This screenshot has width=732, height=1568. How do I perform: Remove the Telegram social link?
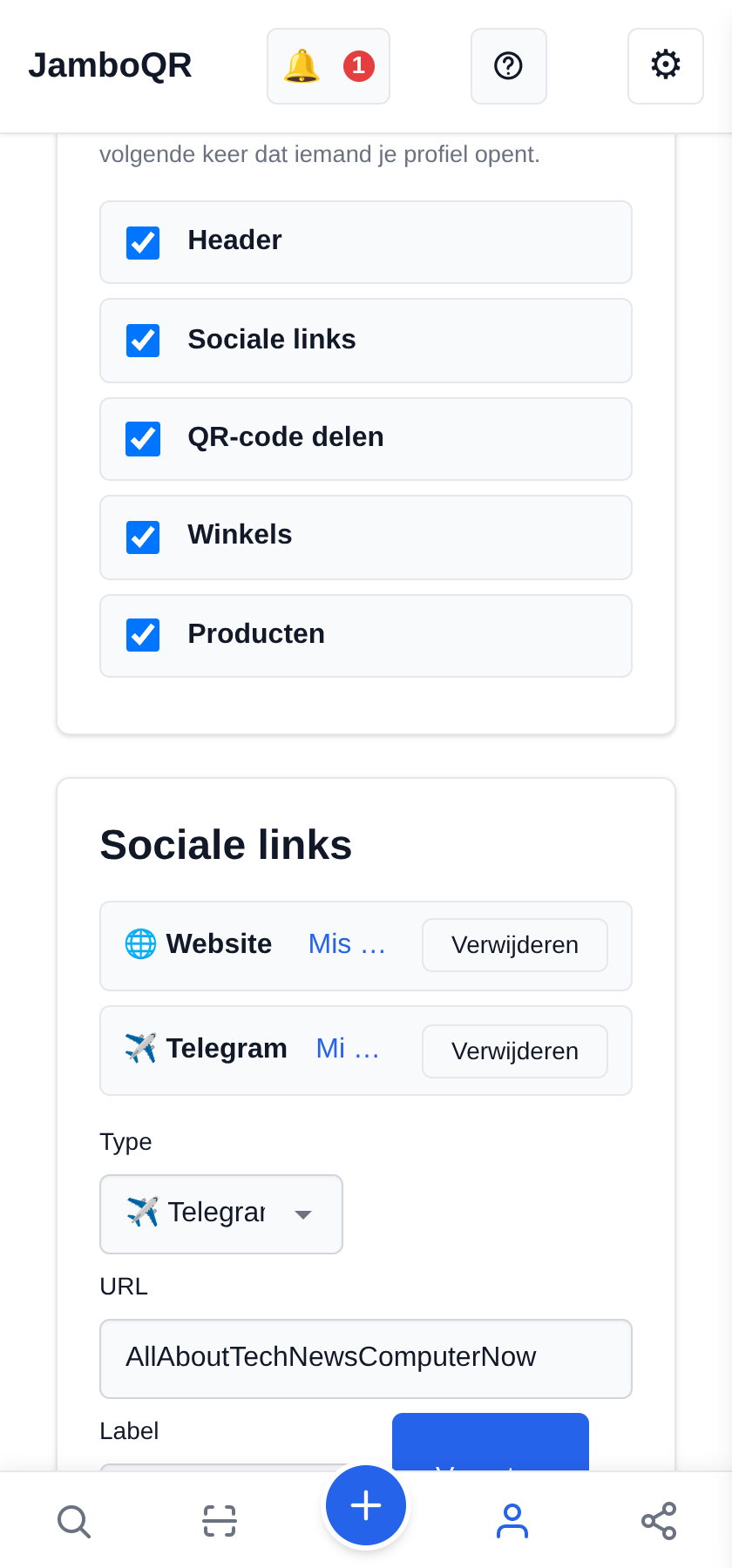(x=515, y=1051)
